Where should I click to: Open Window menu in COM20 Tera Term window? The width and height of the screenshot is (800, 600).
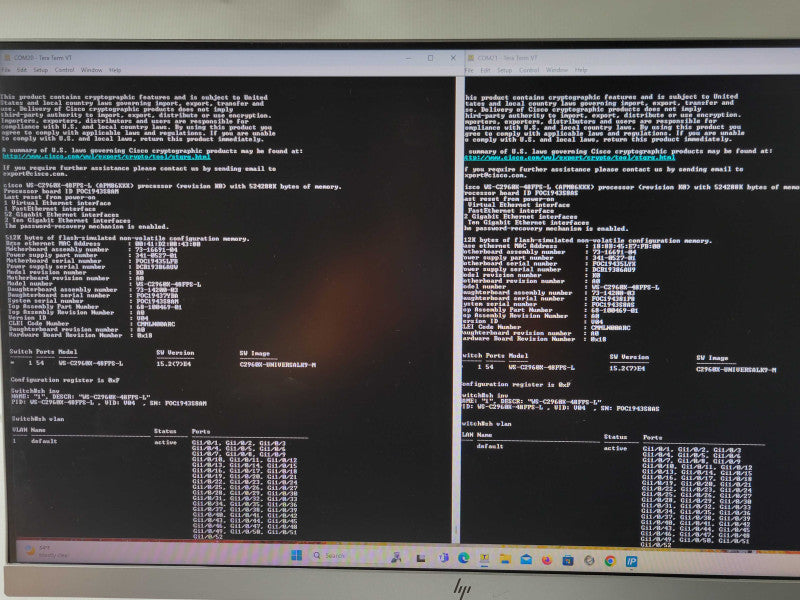tap(92, 70)
